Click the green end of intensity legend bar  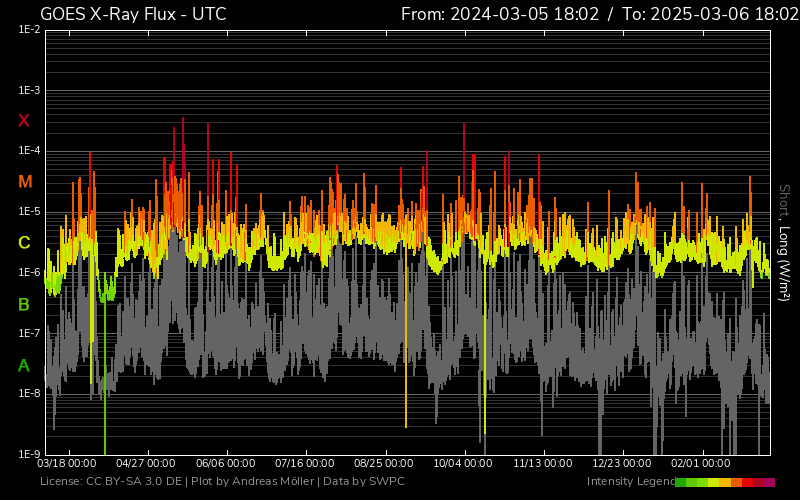pos(681,482)
